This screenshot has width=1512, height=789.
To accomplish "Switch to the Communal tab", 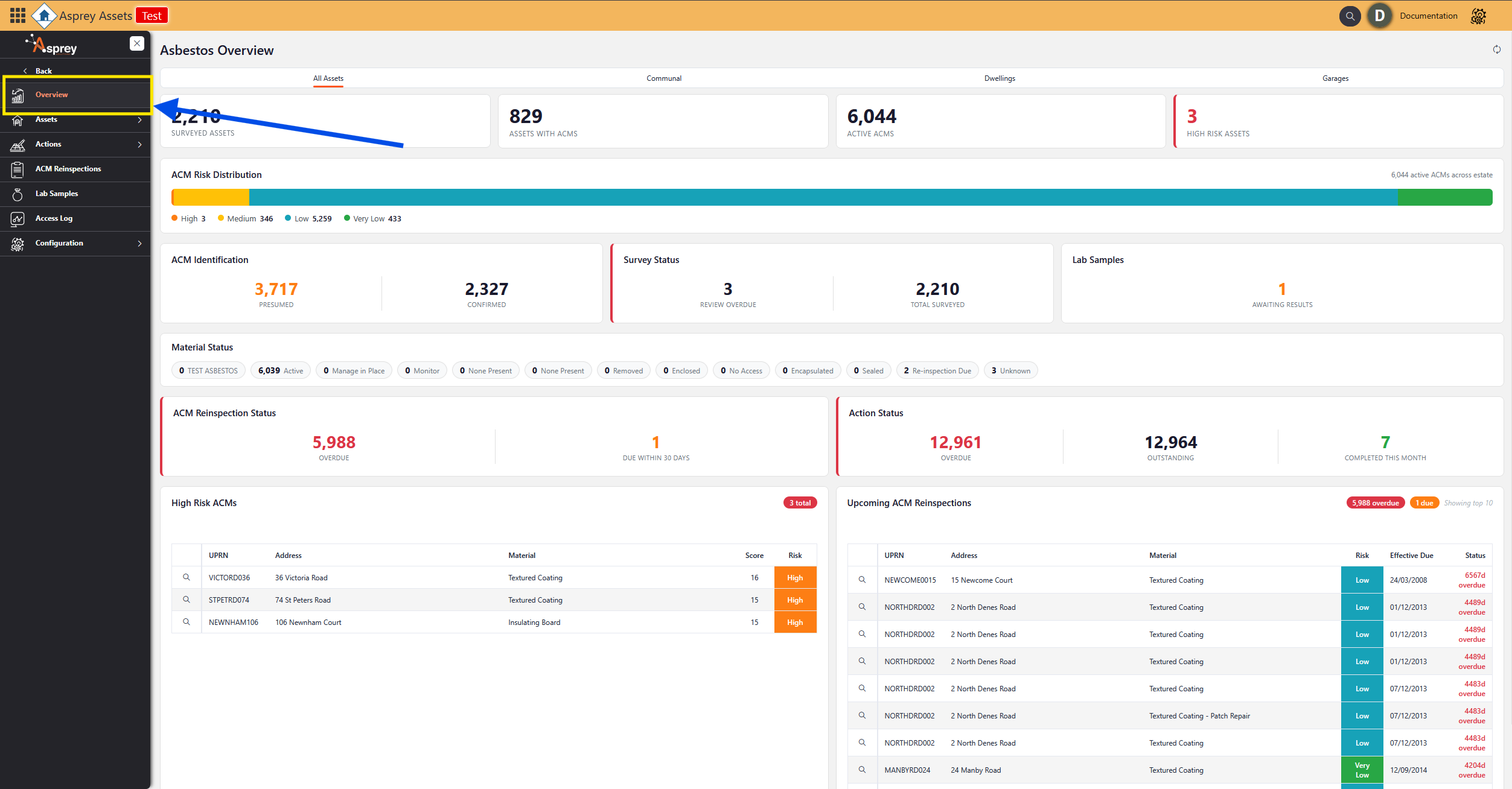I will coord(663,78).
